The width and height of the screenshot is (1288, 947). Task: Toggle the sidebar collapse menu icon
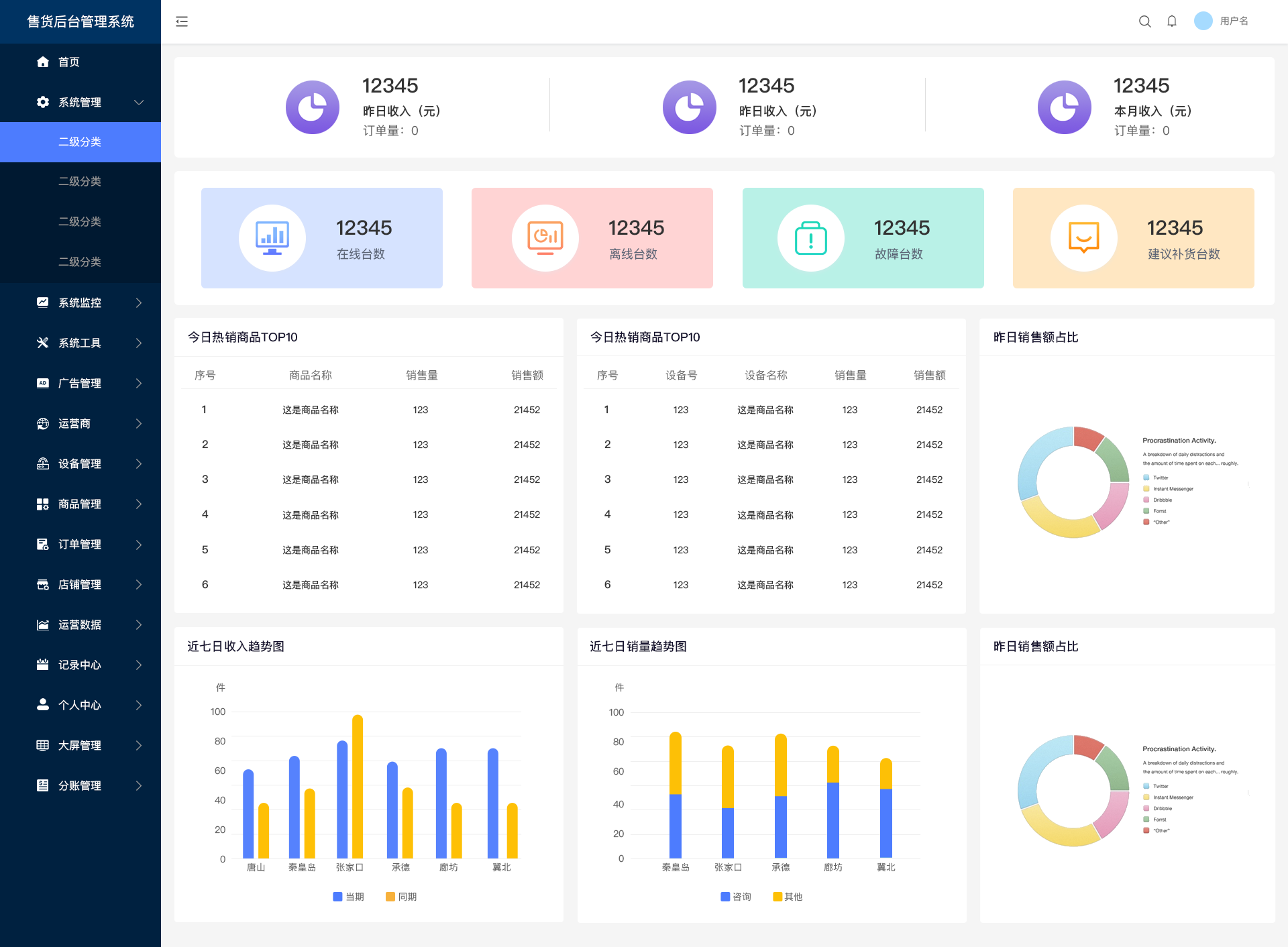pyautogui.click(x=182, y=21)
